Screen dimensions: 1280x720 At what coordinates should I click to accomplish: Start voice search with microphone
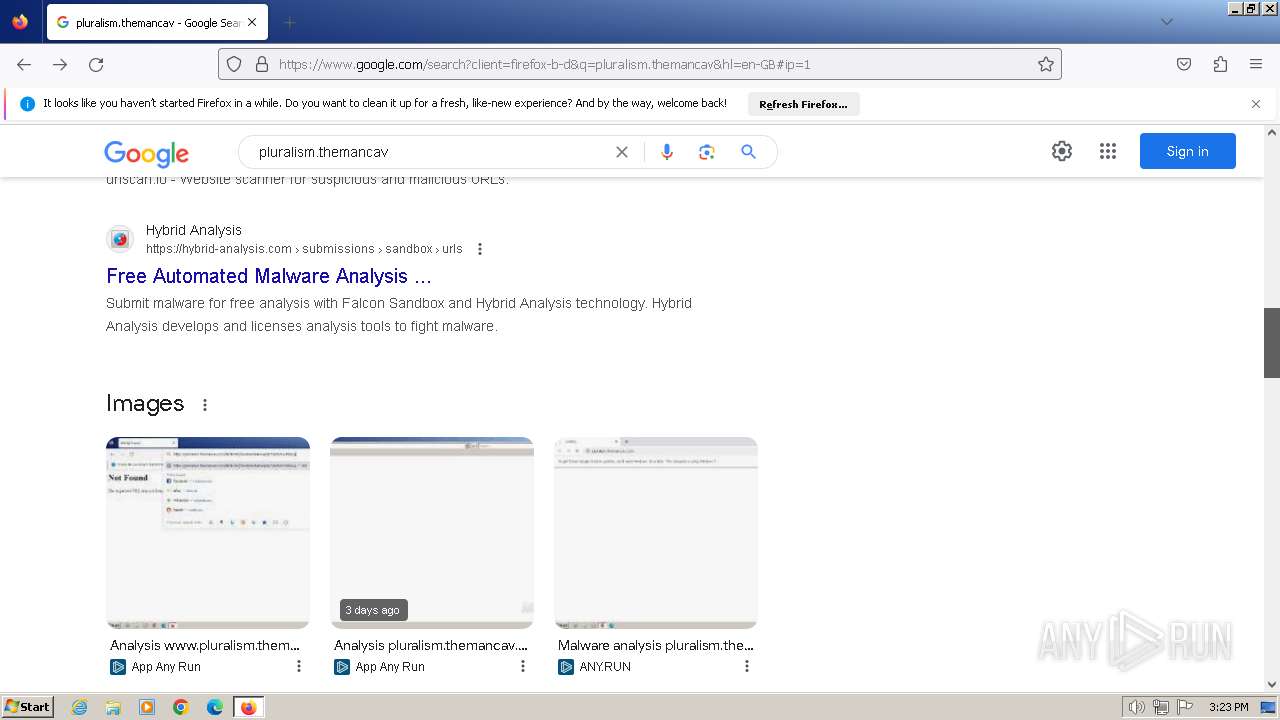coord(667,152)
